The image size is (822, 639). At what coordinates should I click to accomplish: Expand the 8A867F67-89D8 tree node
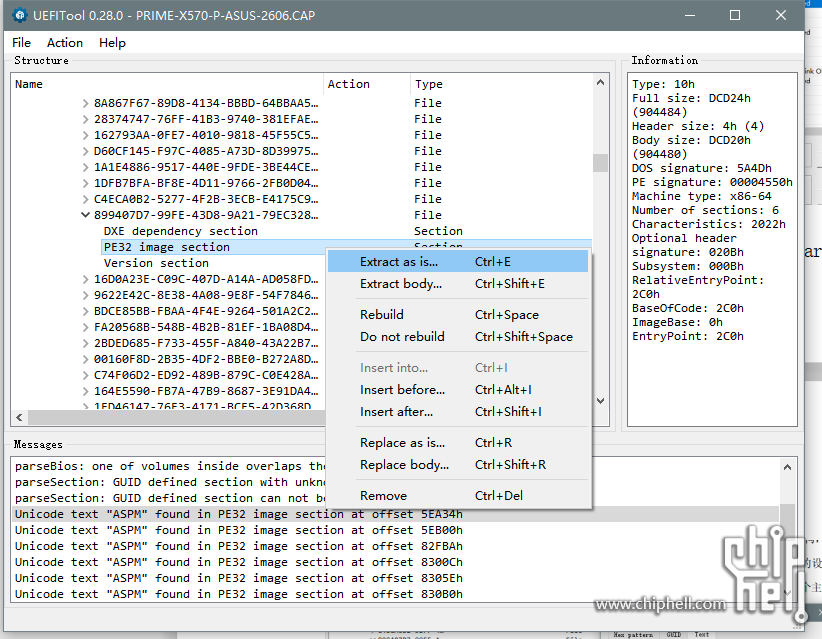click(85, 103)
